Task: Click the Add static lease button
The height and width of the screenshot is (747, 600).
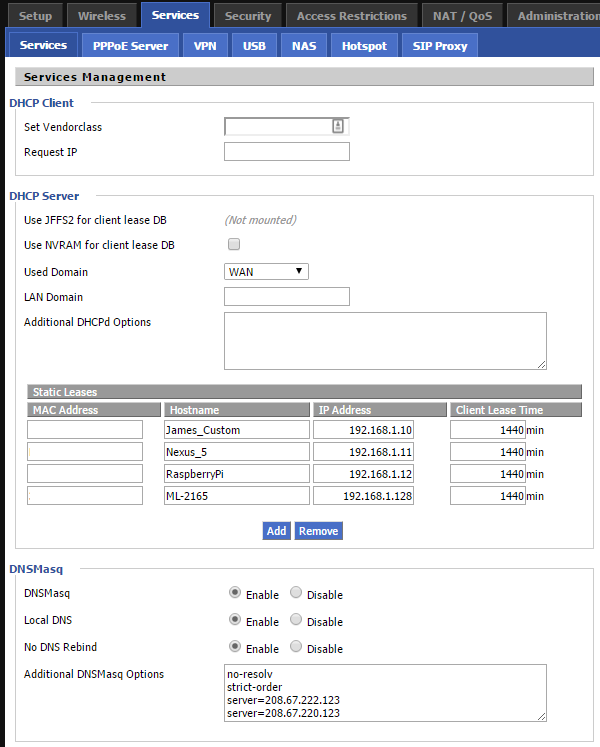Action: tap(276, 531)
